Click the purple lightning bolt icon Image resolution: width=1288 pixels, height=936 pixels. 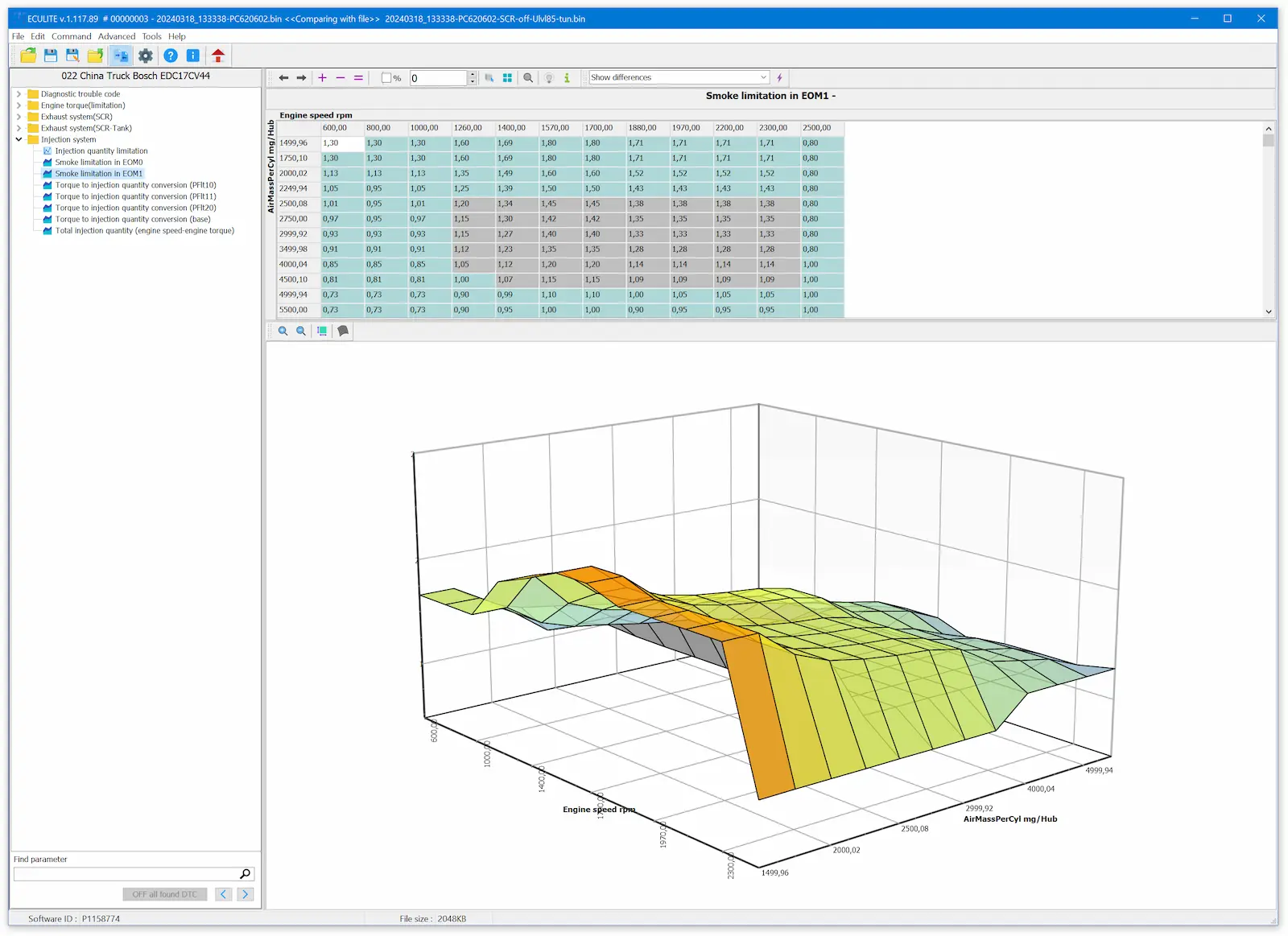click(779, 78)
